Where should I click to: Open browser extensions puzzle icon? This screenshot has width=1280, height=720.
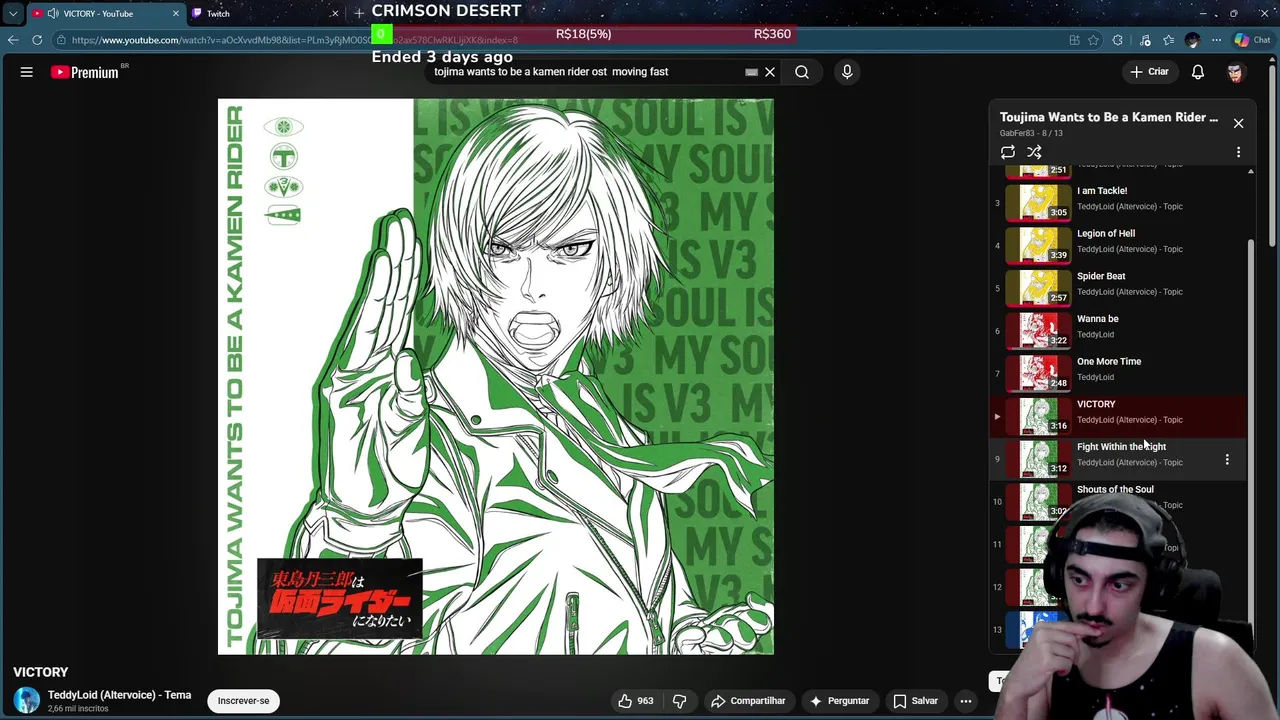1118,40
